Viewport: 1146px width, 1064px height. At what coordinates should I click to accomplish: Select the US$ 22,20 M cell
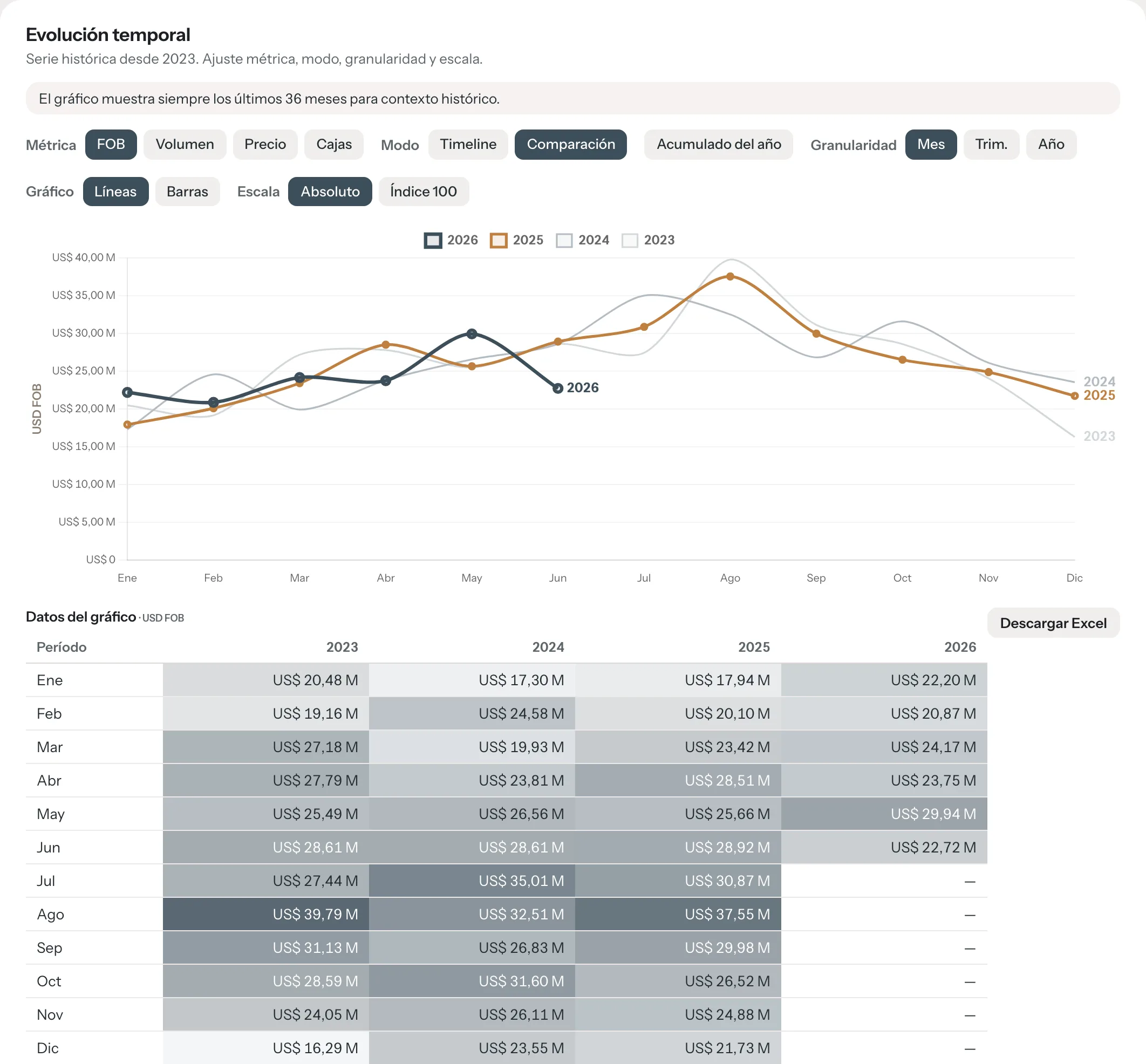884,680
